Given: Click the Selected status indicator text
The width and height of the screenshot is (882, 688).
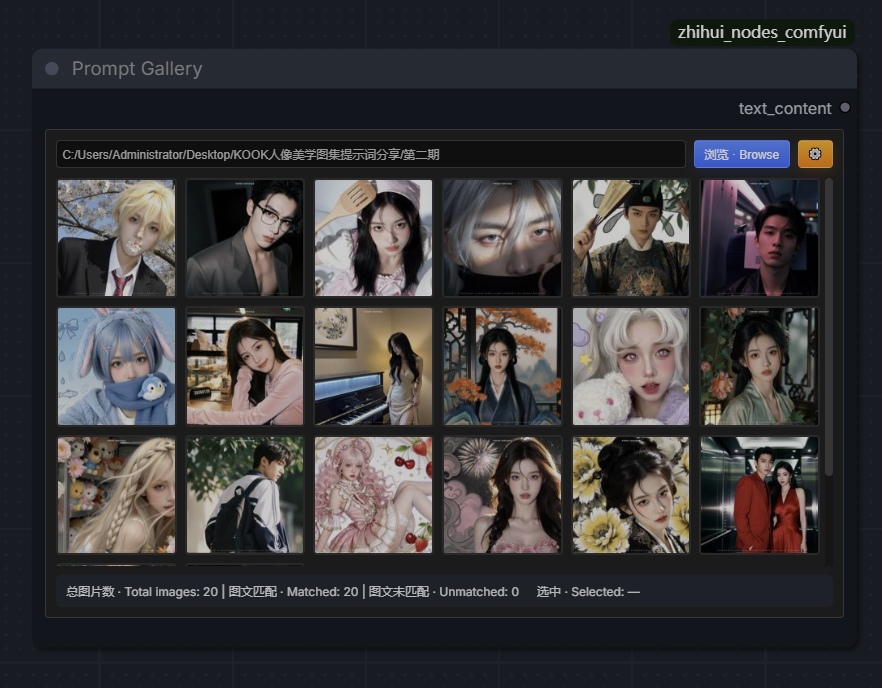Looking at the screenshot, I should pyautogui.click(x=588, y=592).
